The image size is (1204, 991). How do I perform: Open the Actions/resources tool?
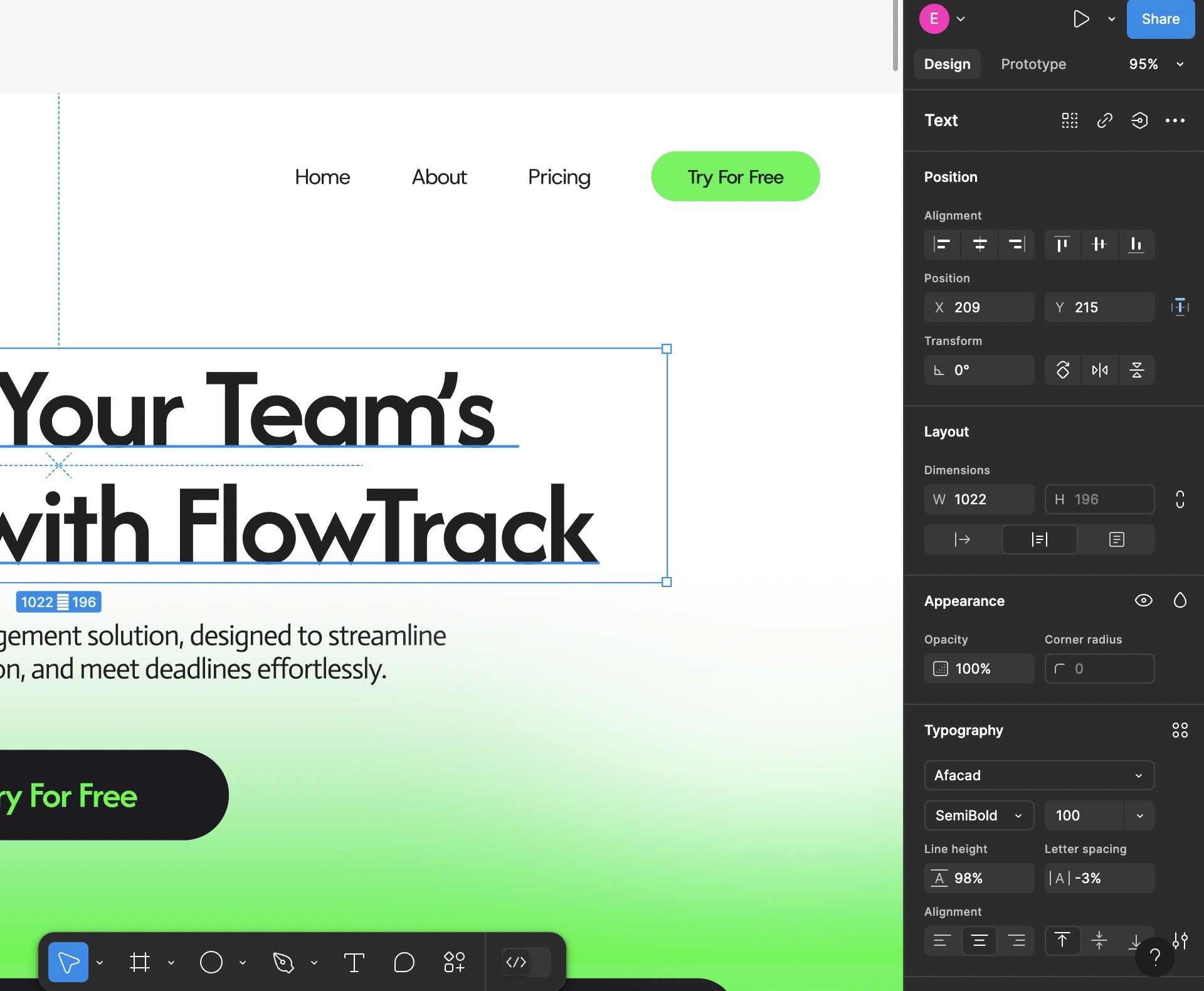click(454, 962)
